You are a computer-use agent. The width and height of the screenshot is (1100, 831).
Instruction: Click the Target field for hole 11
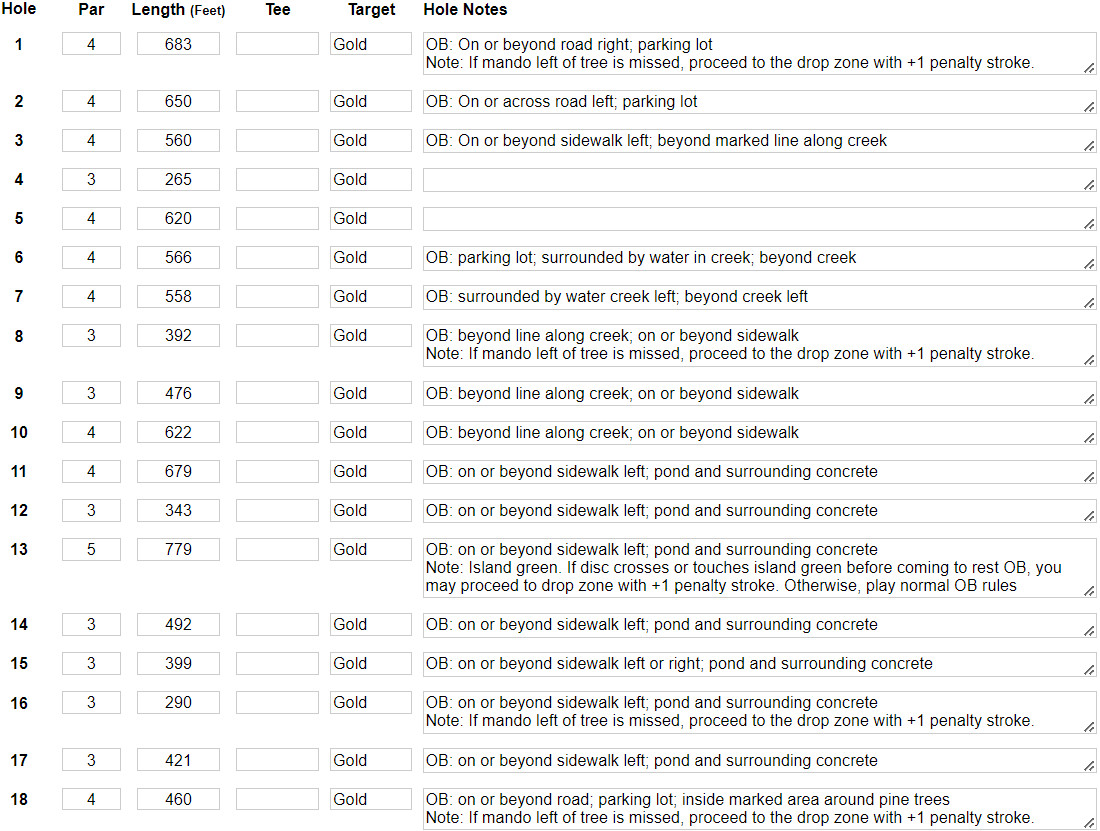point(370,472)
